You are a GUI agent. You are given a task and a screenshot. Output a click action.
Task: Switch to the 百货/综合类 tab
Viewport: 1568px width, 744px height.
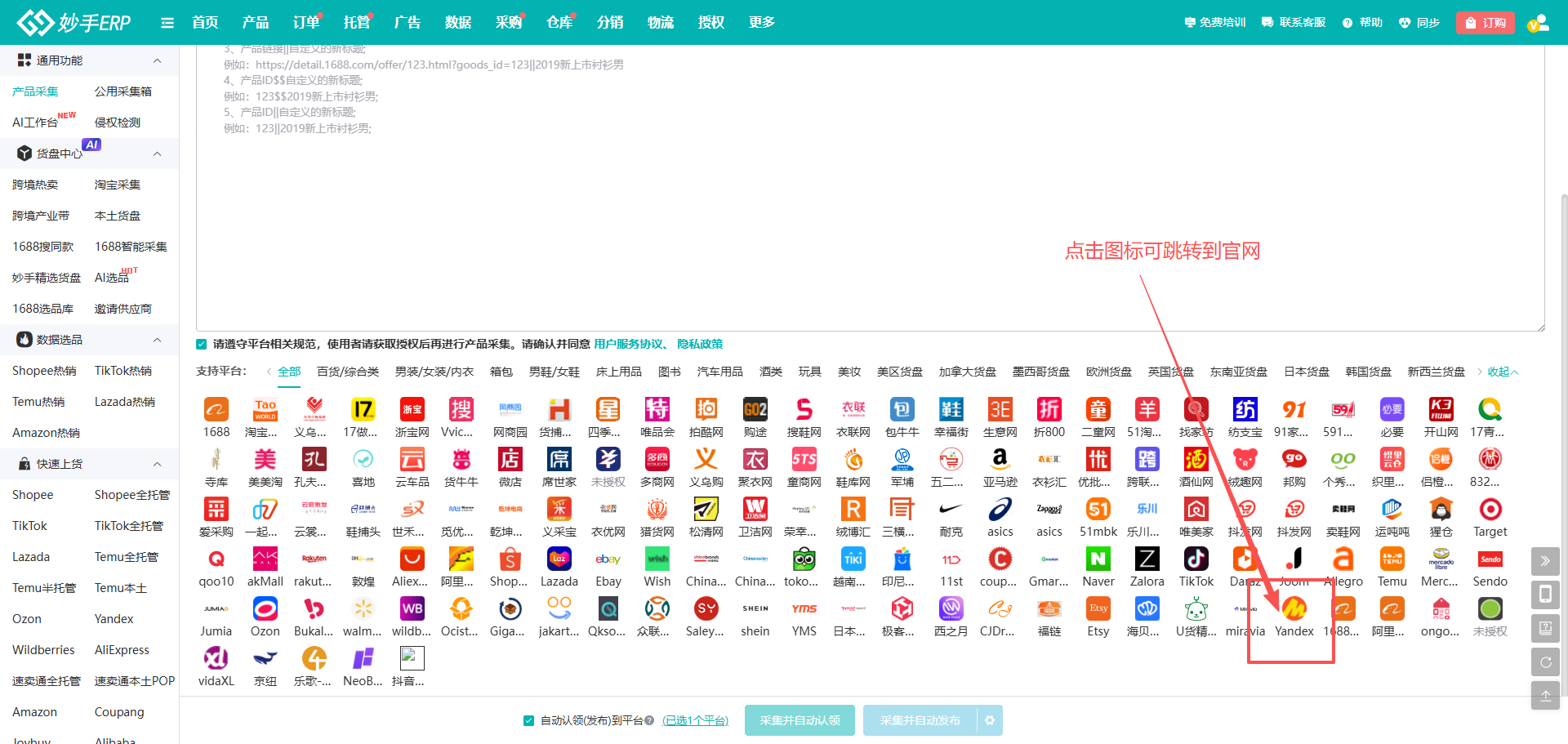click(x=348, y=372)
